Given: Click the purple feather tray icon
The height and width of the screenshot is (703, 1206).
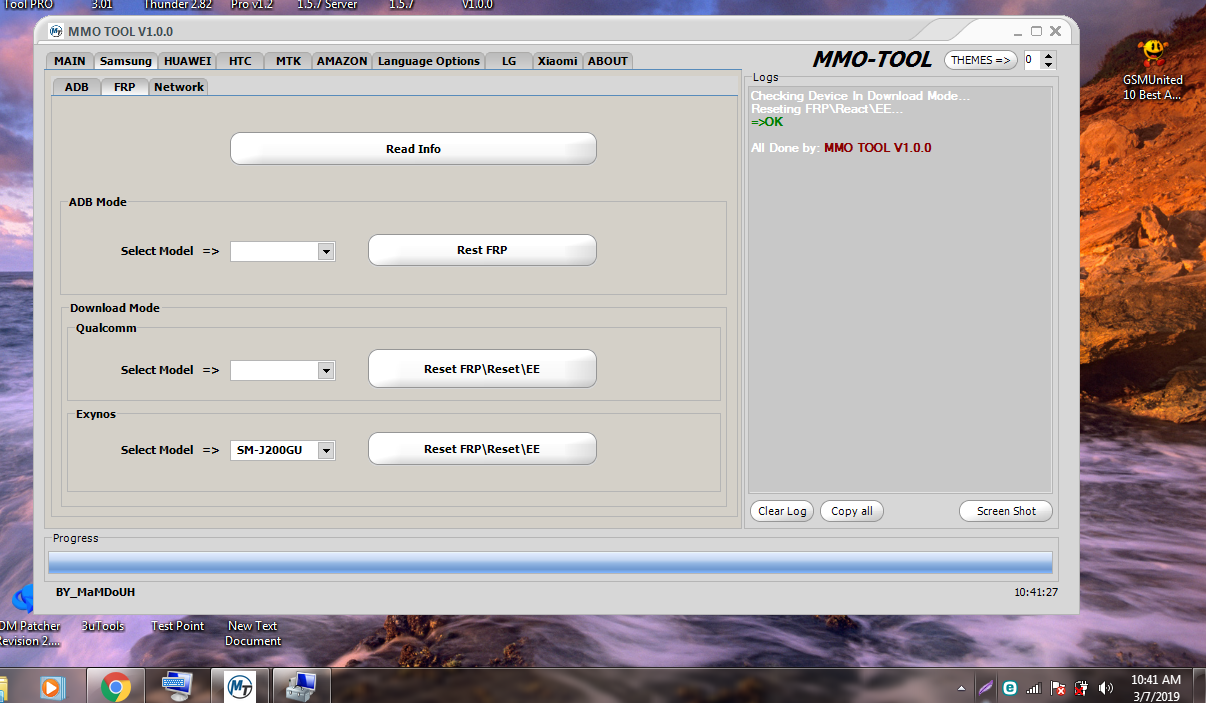Looking at the screenshot, I should coord(986,688).
